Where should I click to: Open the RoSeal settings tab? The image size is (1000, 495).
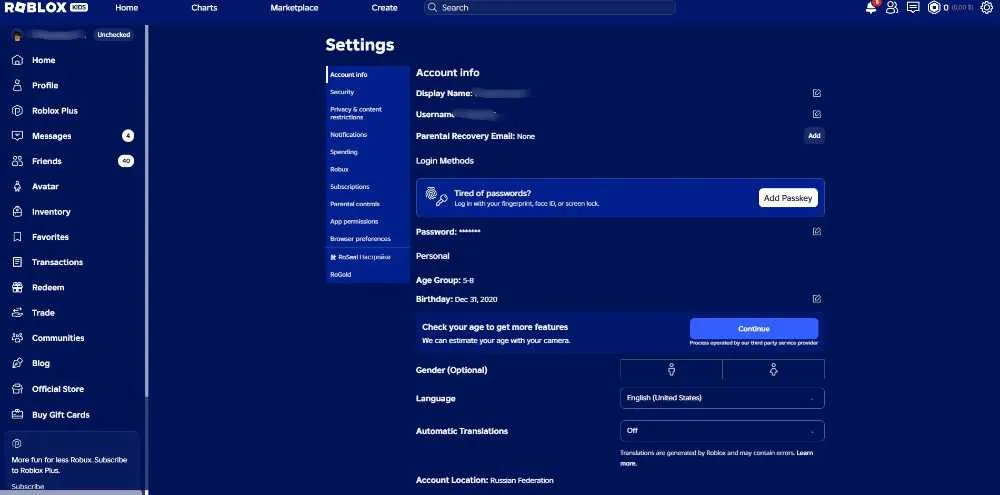pyautogui.click(x=367, y=257)
